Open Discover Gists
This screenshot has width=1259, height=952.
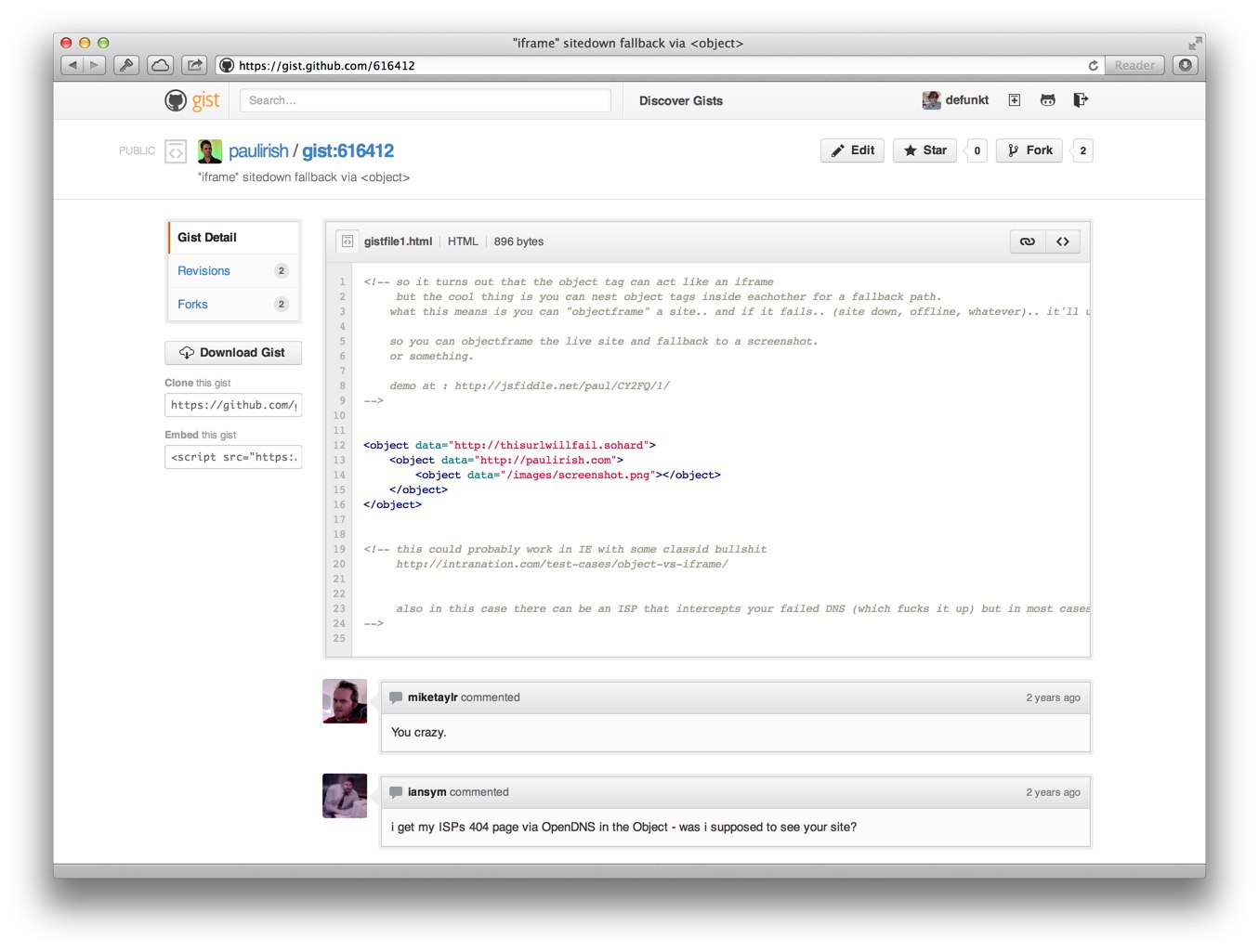tap(681, 100)
